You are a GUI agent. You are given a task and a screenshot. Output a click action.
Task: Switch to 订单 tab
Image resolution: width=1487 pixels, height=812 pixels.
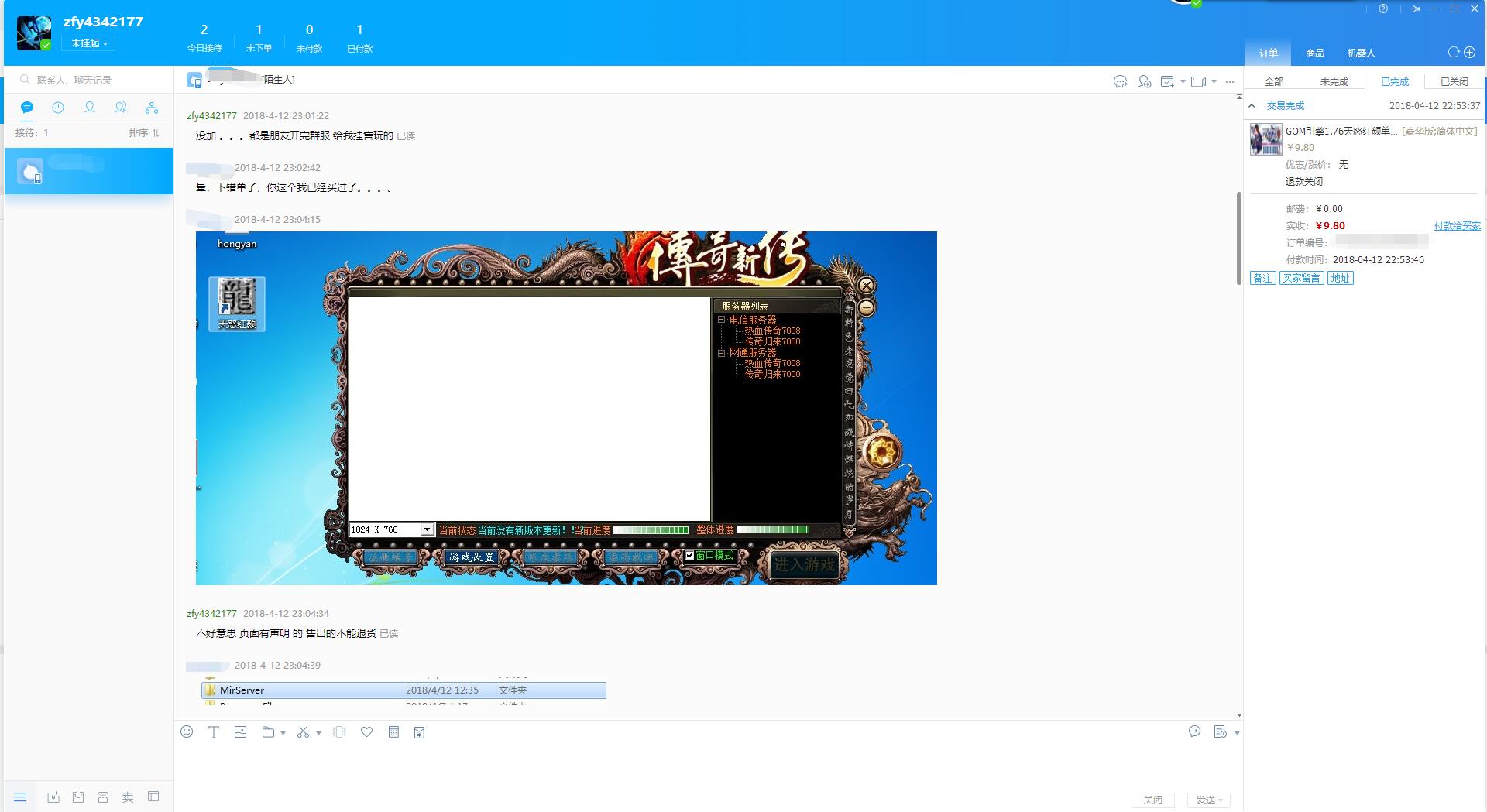coord(1268,53)
